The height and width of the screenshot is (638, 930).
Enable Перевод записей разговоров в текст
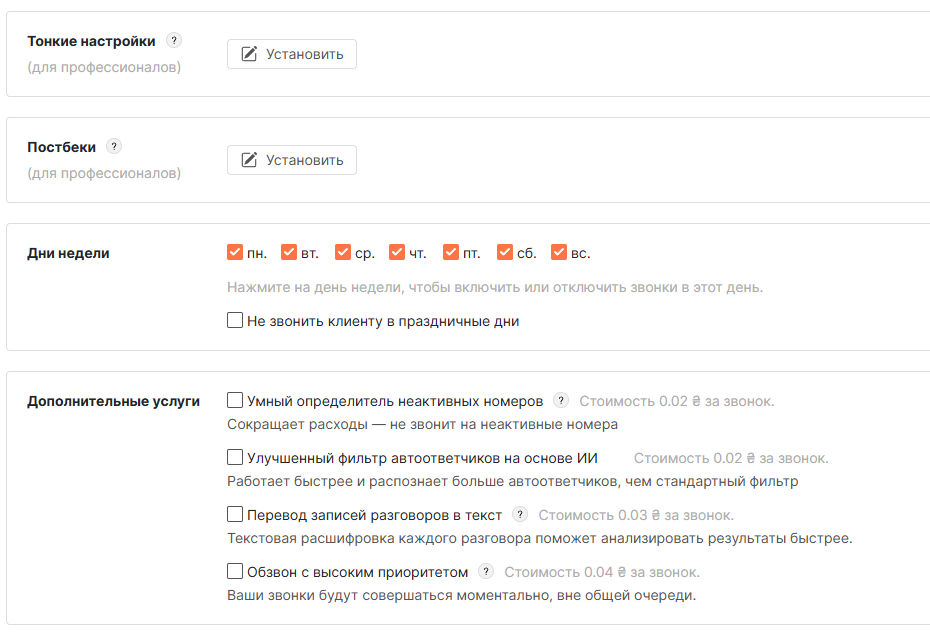(235, 514)
